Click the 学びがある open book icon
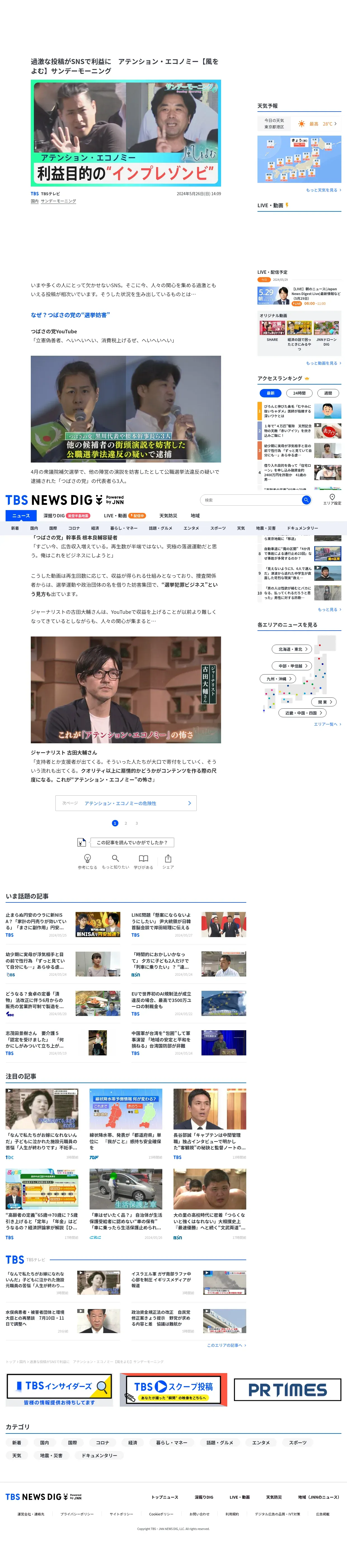This screenshot has height=1568, width=347. 143,858
